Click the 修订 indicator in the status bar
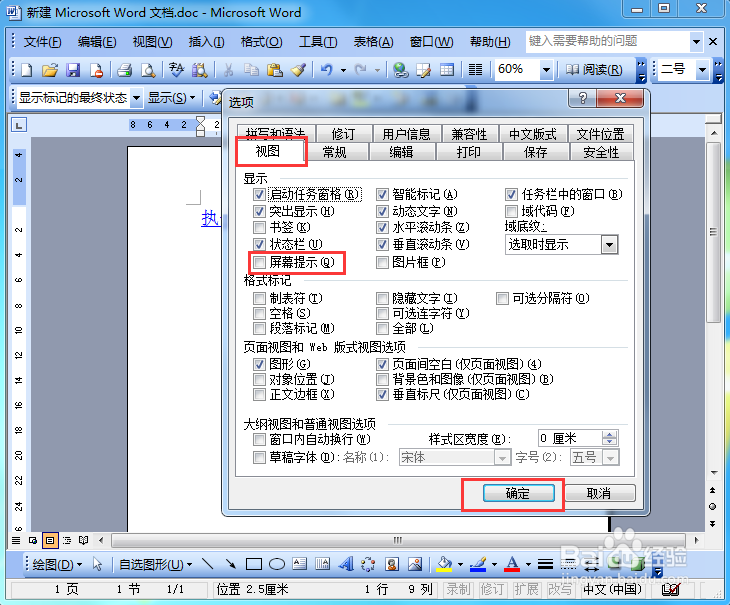The width and height of the screenshot is (730, 605). coord(492,590)
